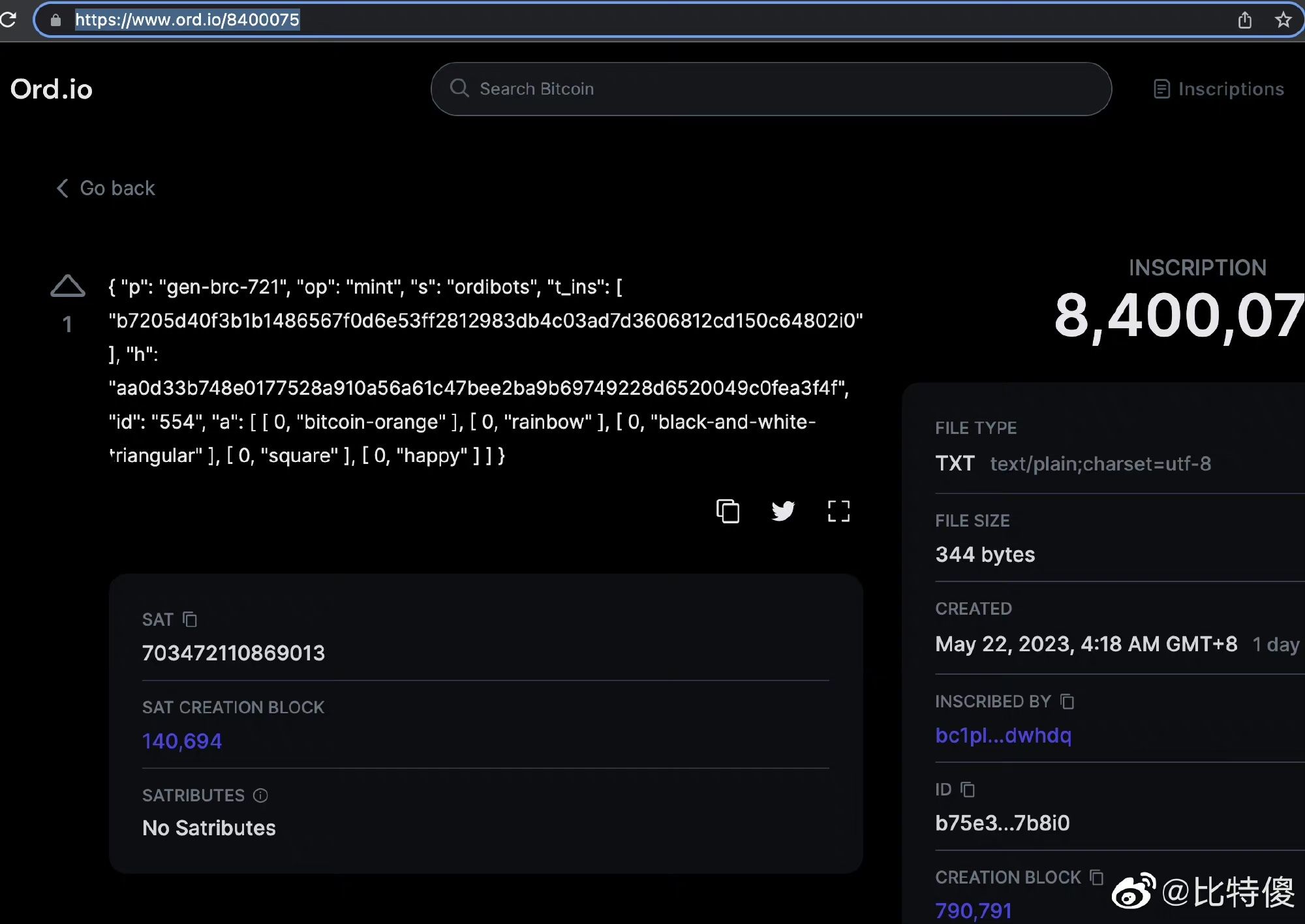Bookmark this page with the star icon

point(1283,20)
